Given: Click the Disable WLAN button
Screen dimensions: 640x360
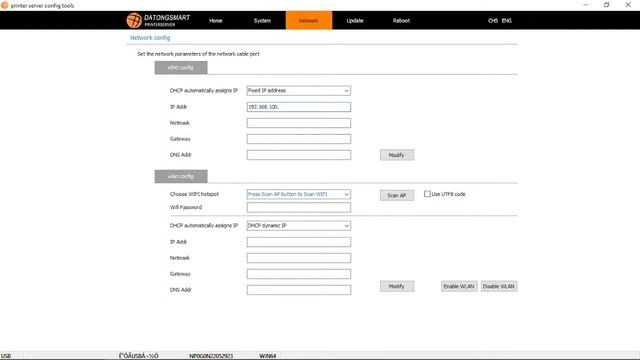Looking at the screenshot, I should point(499,286).
